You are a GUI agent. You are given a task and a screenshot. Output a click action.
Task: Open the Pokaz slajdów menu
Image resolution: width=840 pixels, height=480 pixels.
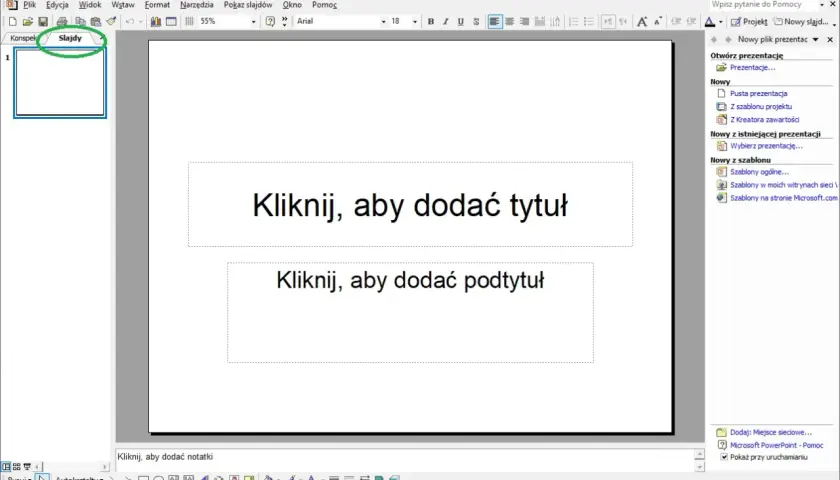click(248, 5)
